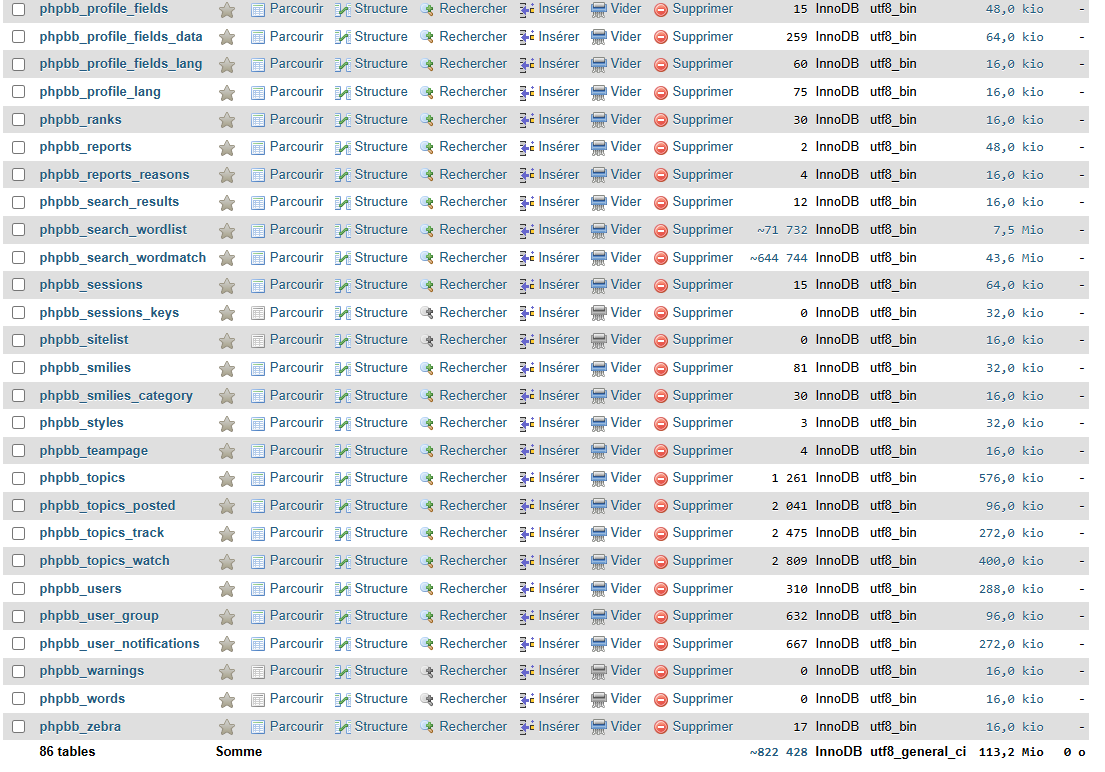Click Search icon for phpbb_smilies
The image size is (1105, 772).
(426, 369)
